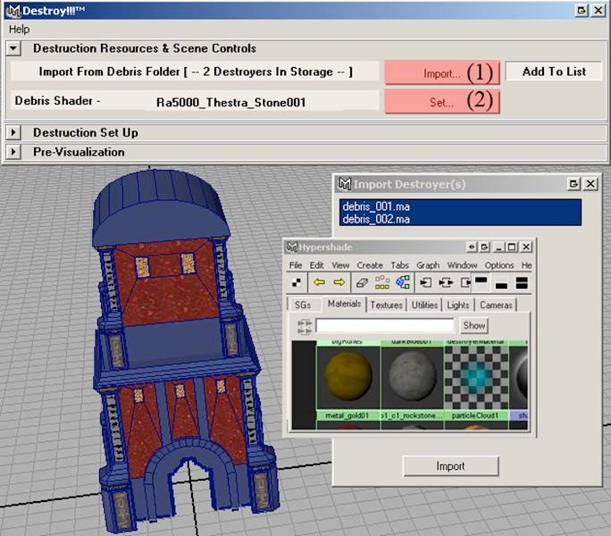Click the Hypershade filter text field
The height and width of the screenshot is (536, 611).
point(385,326)
